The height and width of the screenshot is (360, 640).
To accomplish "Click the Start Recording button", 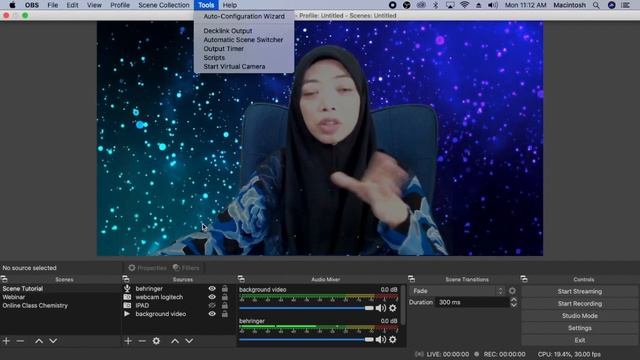I will 580,304.
